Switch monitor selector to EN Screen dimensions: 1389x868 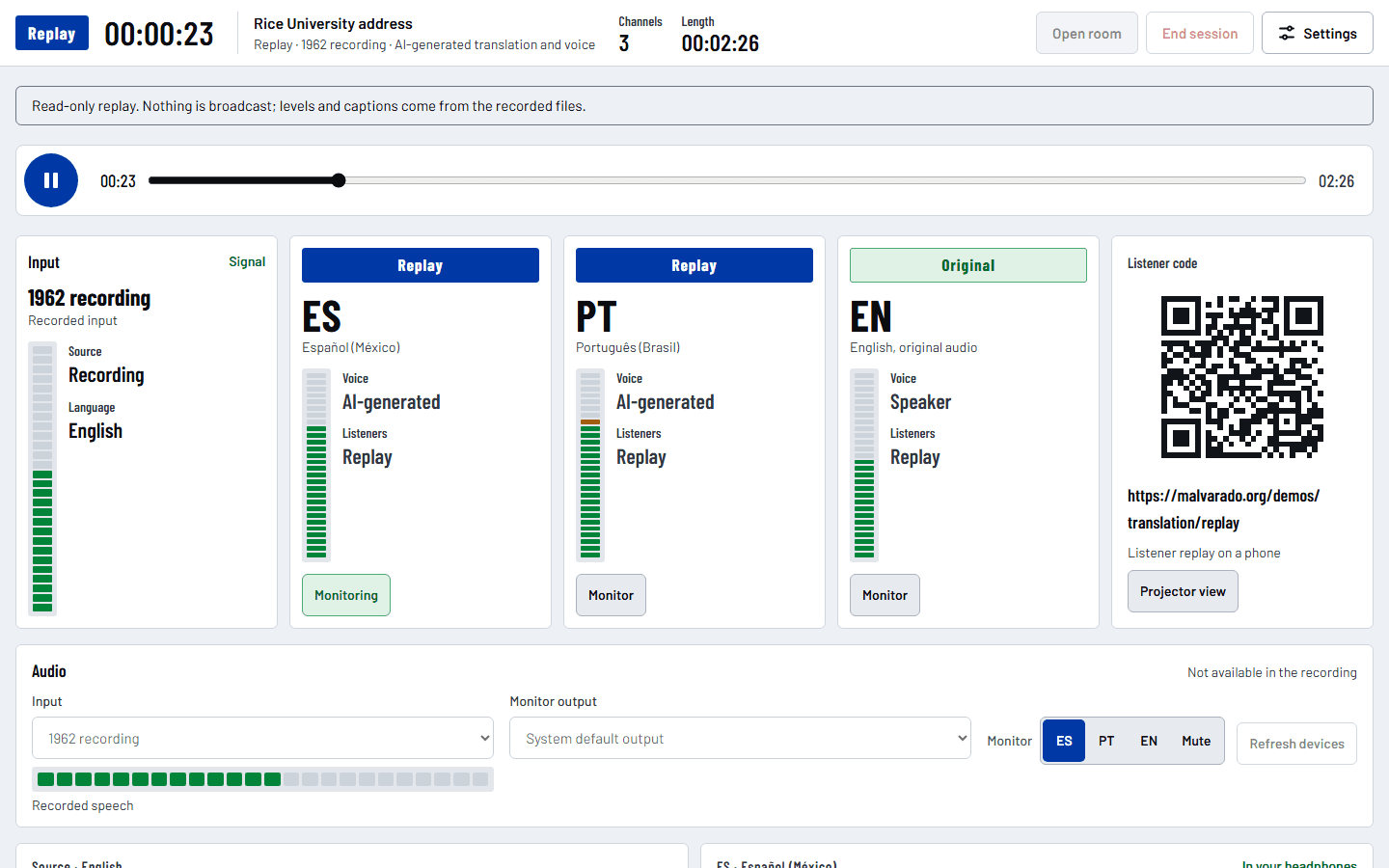pyautogui.click(x=1149, y=741)
